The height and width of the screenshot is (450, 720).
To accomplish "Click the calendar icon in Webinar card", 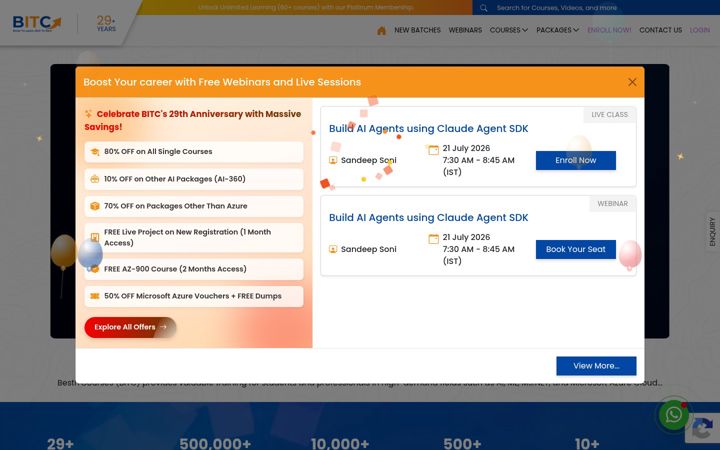I will (433, 239).
